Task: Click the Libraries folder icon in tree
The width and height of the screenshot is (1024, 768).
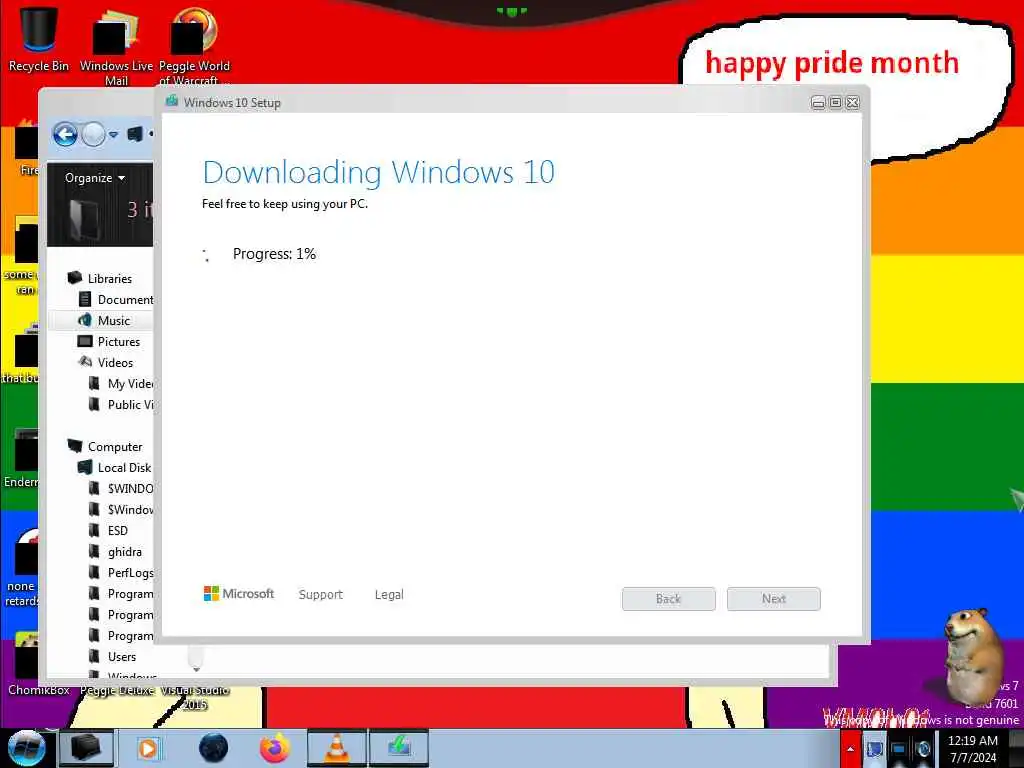Action: pyautogui.click(x=74, y=278)
